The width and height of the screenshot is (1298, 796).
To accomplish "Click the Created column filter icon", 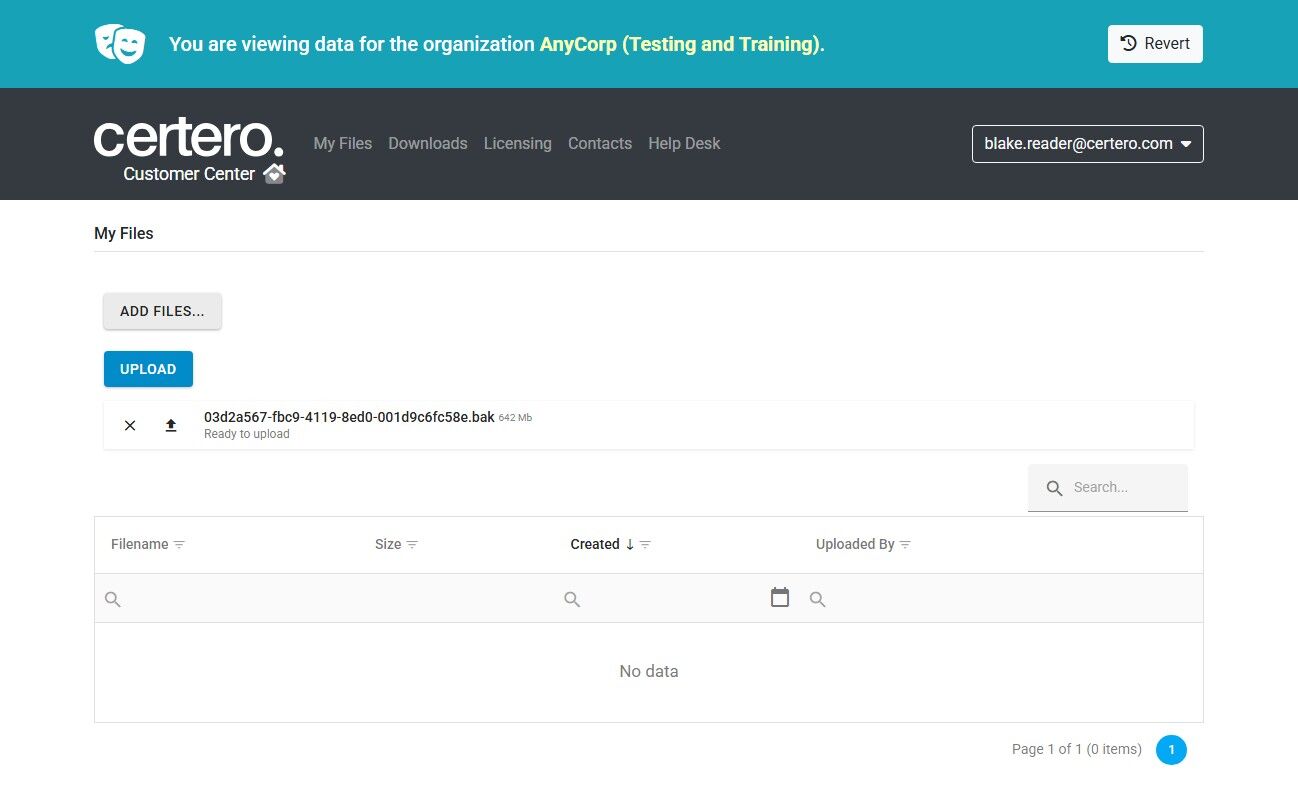I will pos(645,545).
